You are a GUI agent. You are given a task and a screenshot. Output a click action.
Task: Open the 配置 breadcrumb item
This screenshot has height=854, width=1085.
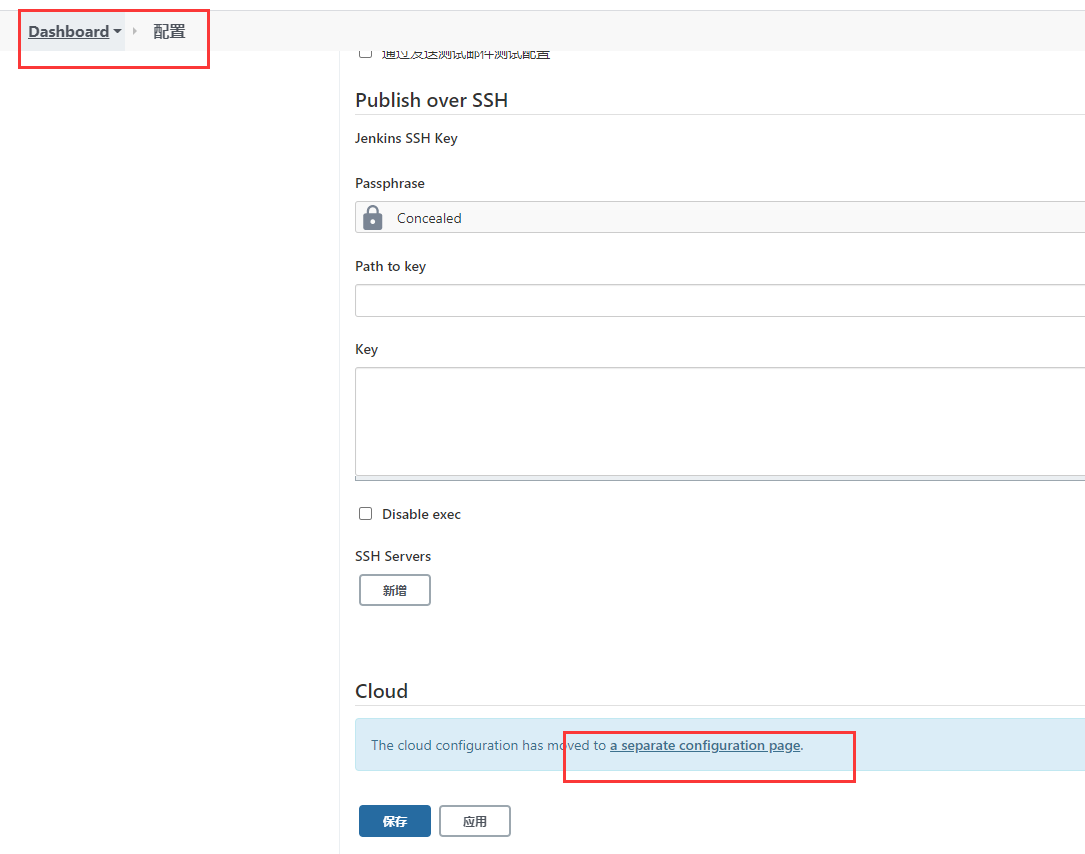[x=170, y=32]
